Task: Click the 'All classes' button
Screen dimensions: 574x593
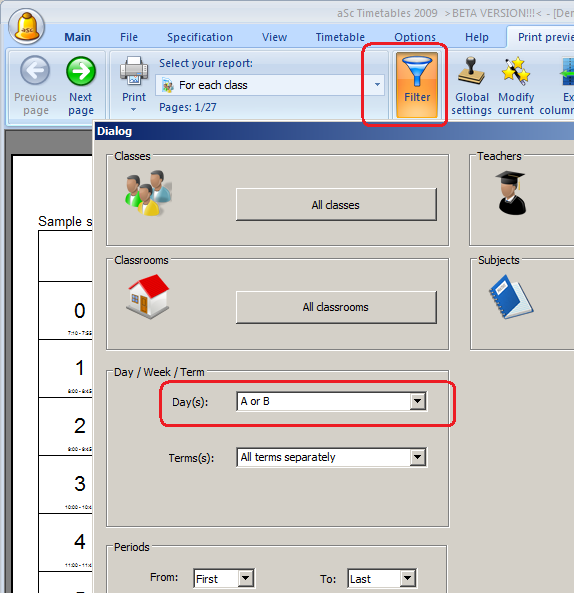Action: click(336, 205)
